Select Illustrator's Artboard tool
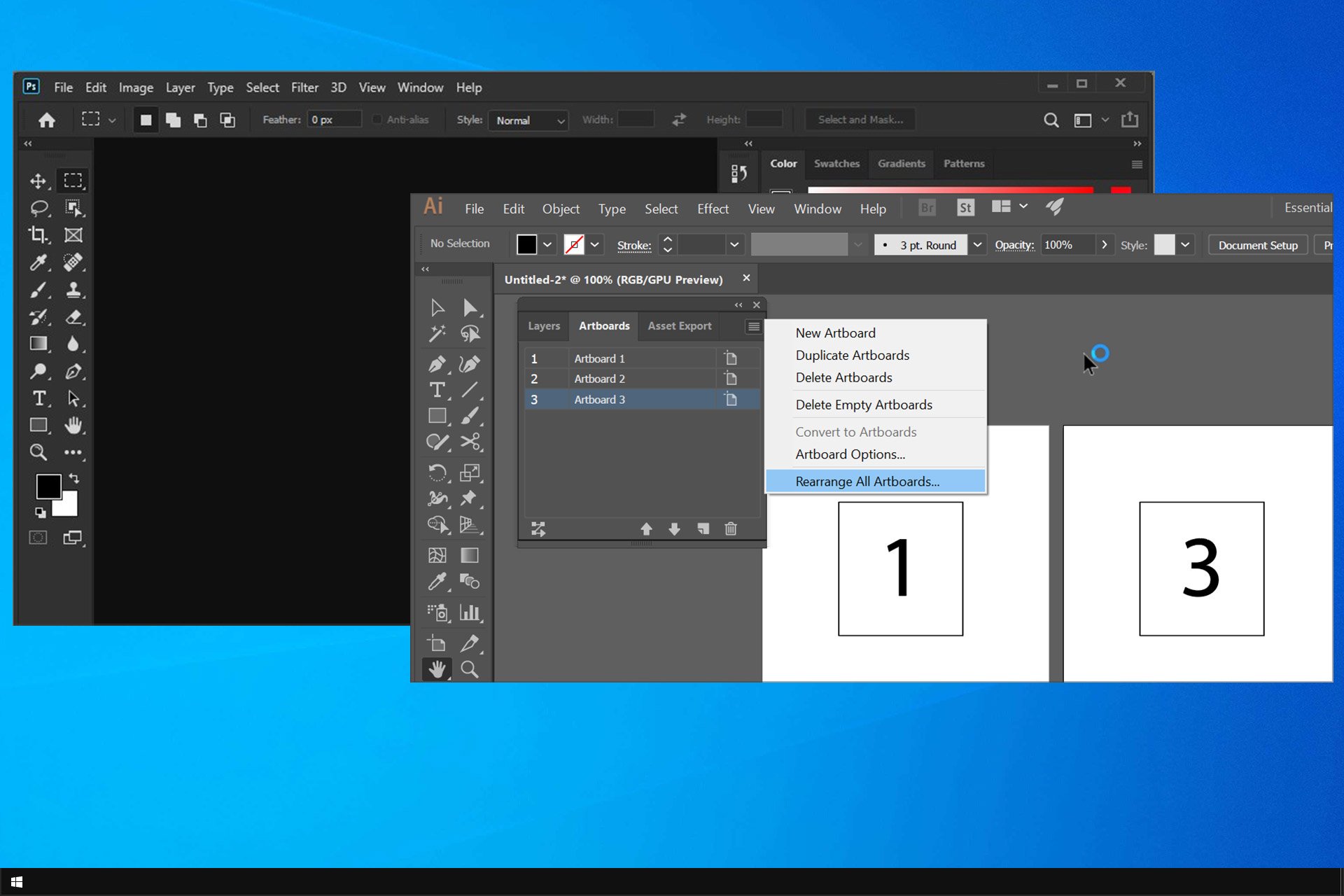This screenshot has height=896, width=1344. click(x=437, y=643)
